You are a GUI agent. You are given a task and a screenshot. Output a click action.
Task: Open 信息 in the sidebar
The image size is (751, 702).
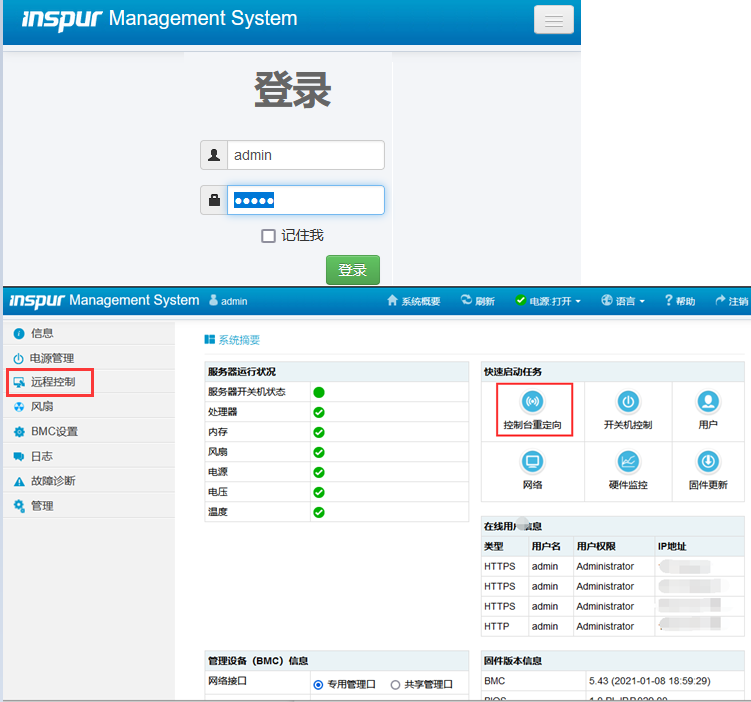tap(89, 333)
